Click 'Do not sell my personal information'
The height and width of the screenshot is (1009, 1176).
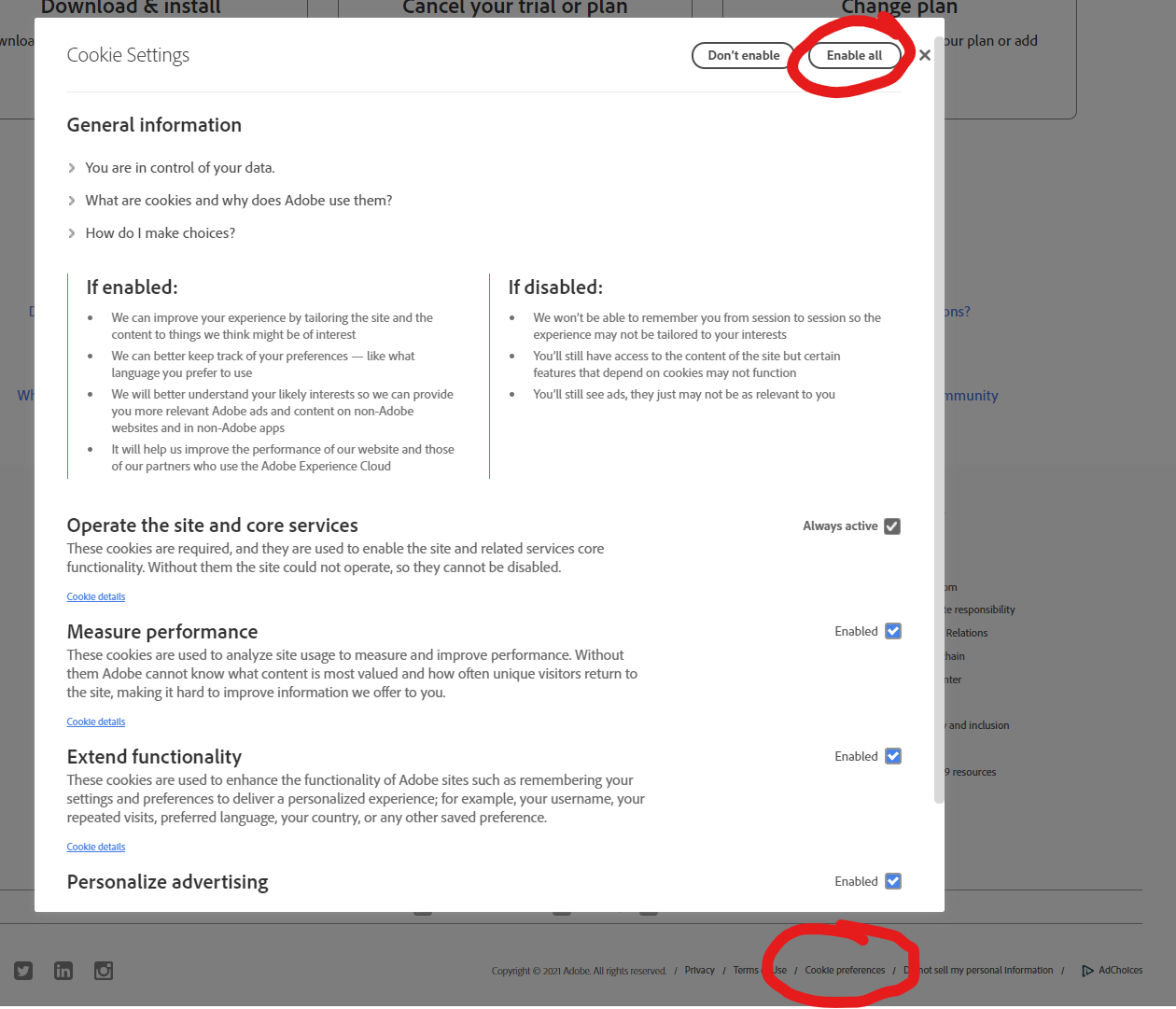point(978,970)
